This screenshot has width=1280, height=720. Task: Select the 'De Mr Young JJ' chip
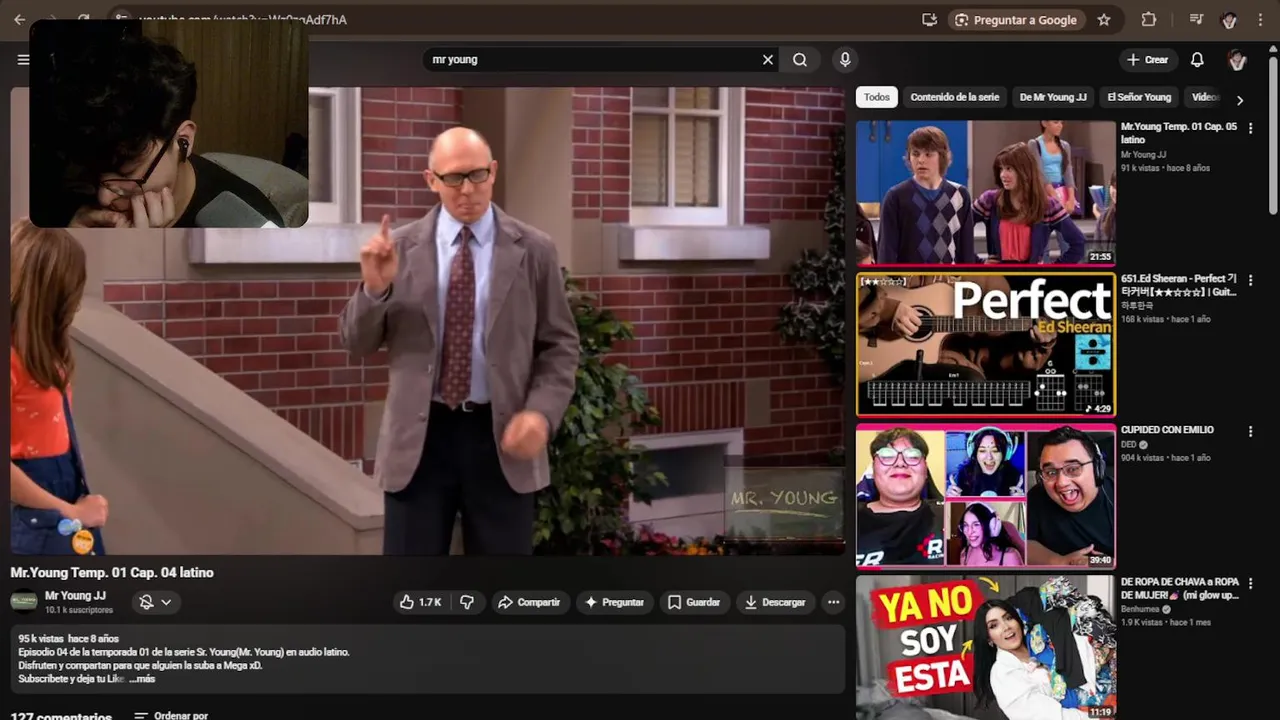1053,97
